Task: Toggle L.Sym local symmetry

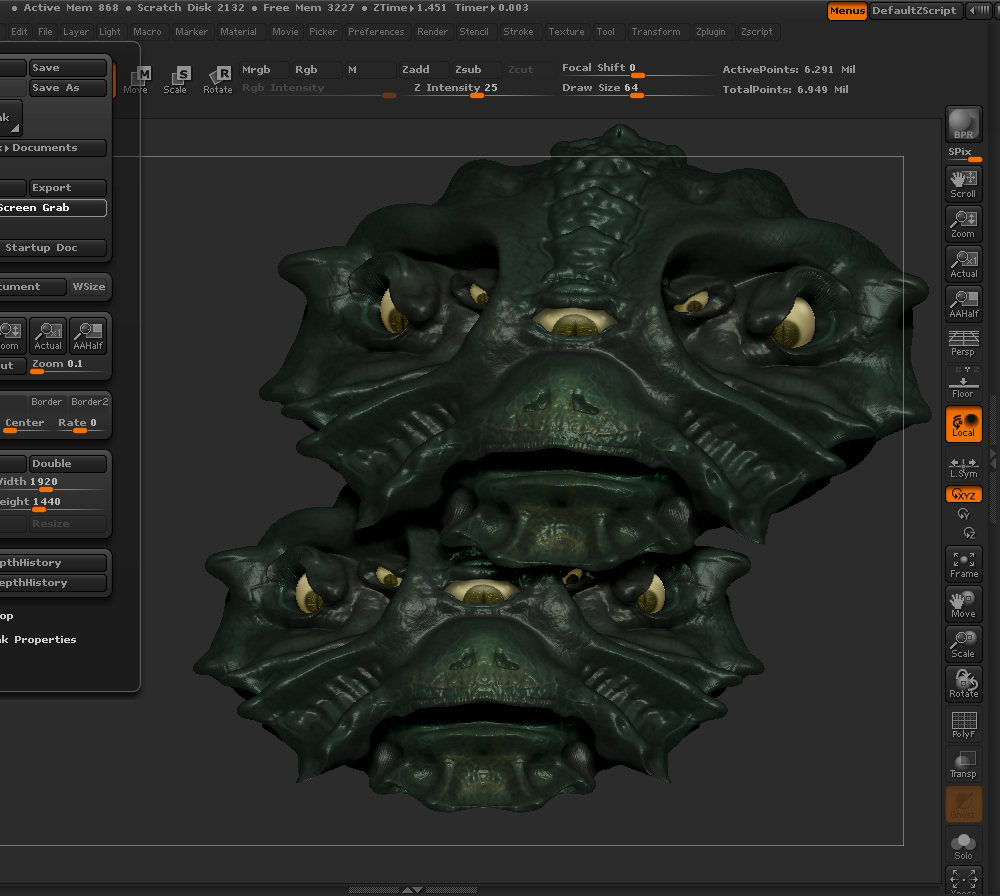Action: 963,467
